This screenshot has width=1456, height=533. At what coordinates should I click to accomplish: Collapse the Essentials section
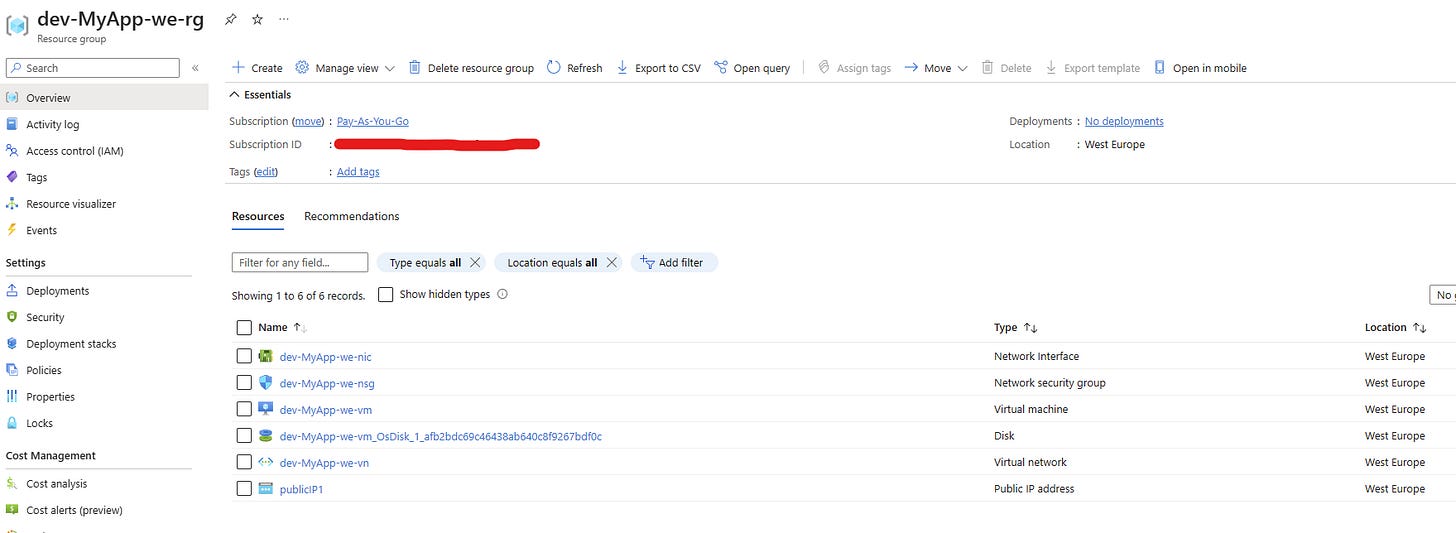pos(260,95)
